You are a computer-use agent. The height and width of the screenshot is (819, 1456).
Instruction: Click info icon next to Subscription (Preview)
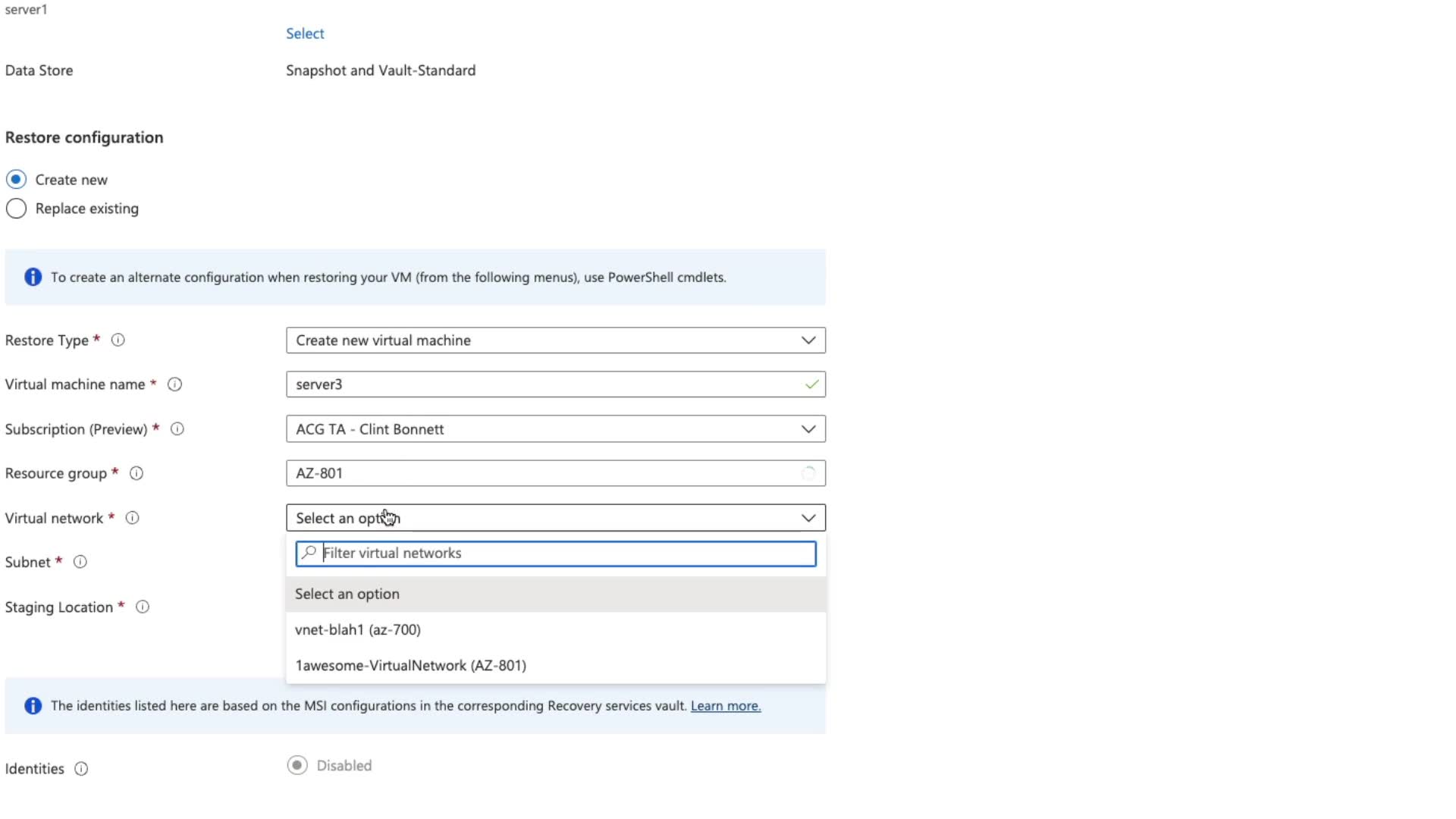(177, 429)
